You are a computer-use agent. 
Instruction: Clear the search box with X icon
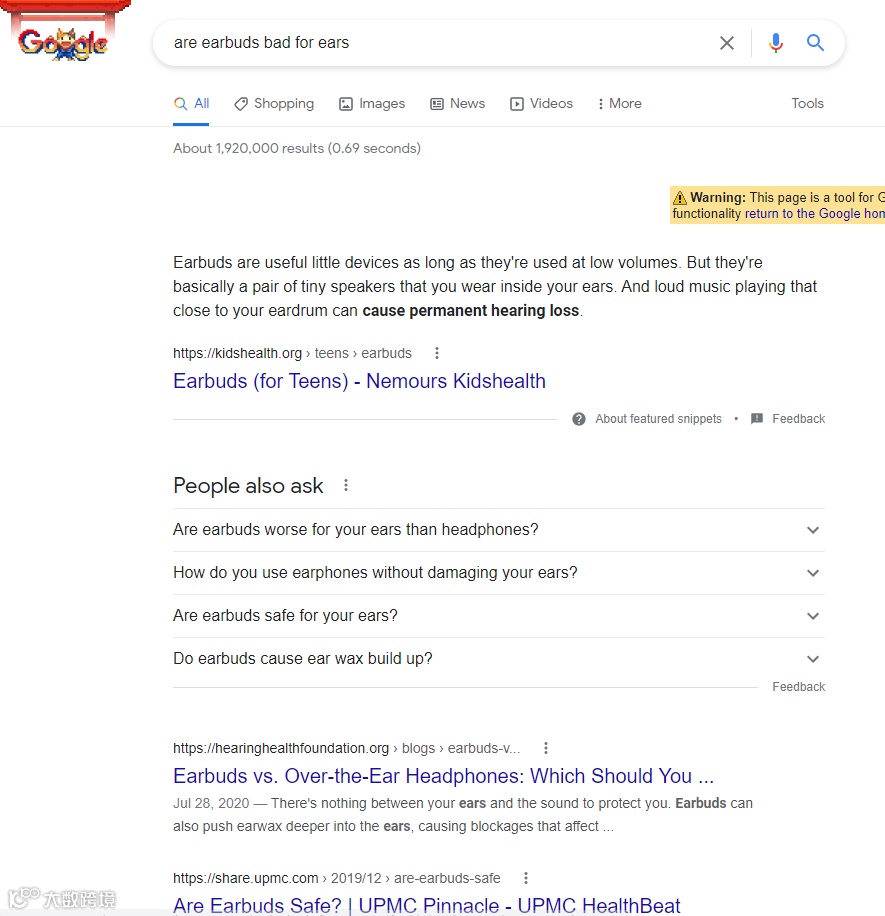(x=727, y=43)
